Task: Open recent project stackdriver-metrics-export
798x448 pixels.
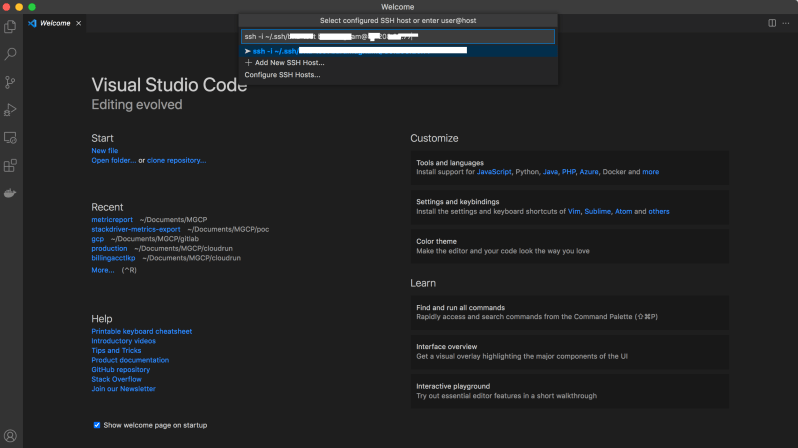Action: [136, 230]
